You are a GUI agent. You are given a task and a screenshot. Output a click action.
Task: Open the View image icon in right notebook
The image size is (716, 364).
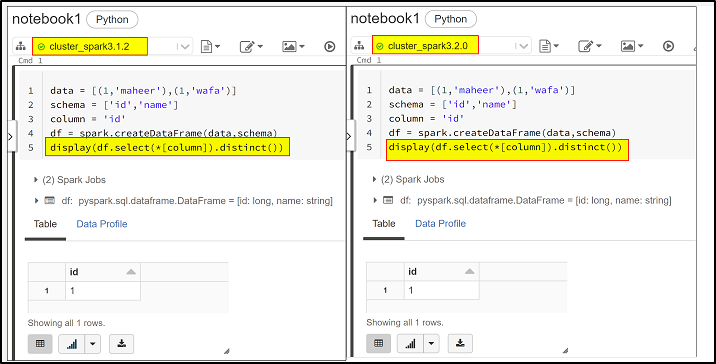pos(632,46)
